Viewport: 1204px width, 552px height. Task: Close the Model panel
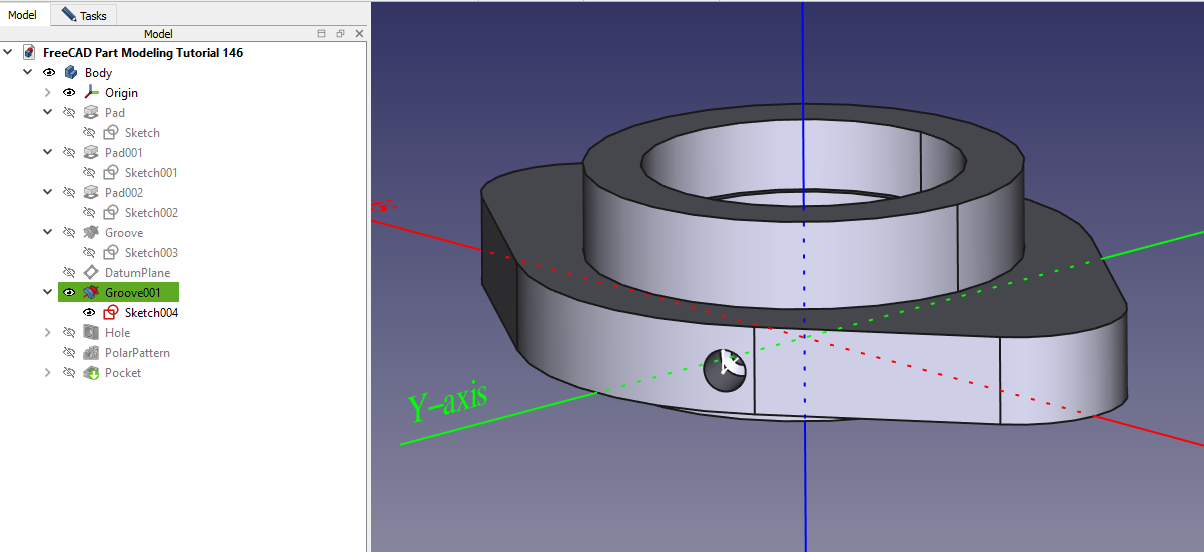pyautogui.click(x=359, y=34)
